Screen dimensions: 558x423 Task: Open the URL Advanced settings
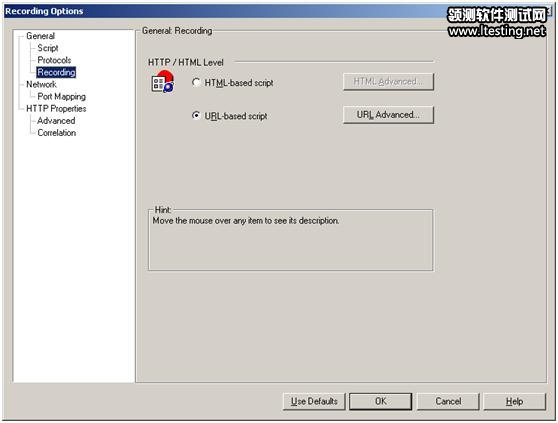click(388, 115)
